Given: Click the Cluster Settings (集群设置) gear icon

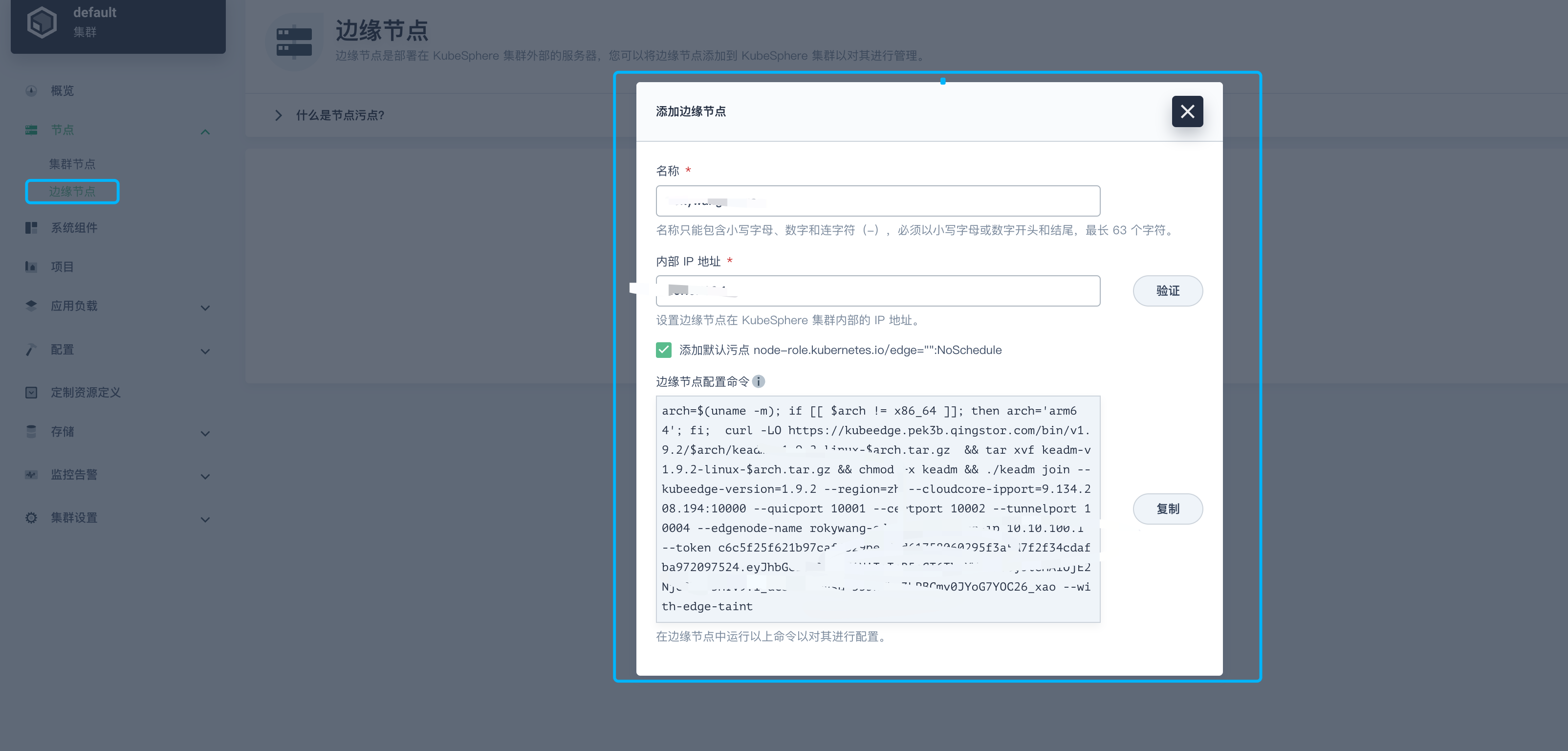Looking at the screenshot, I should pyautogui.click(x=31, y=518).
